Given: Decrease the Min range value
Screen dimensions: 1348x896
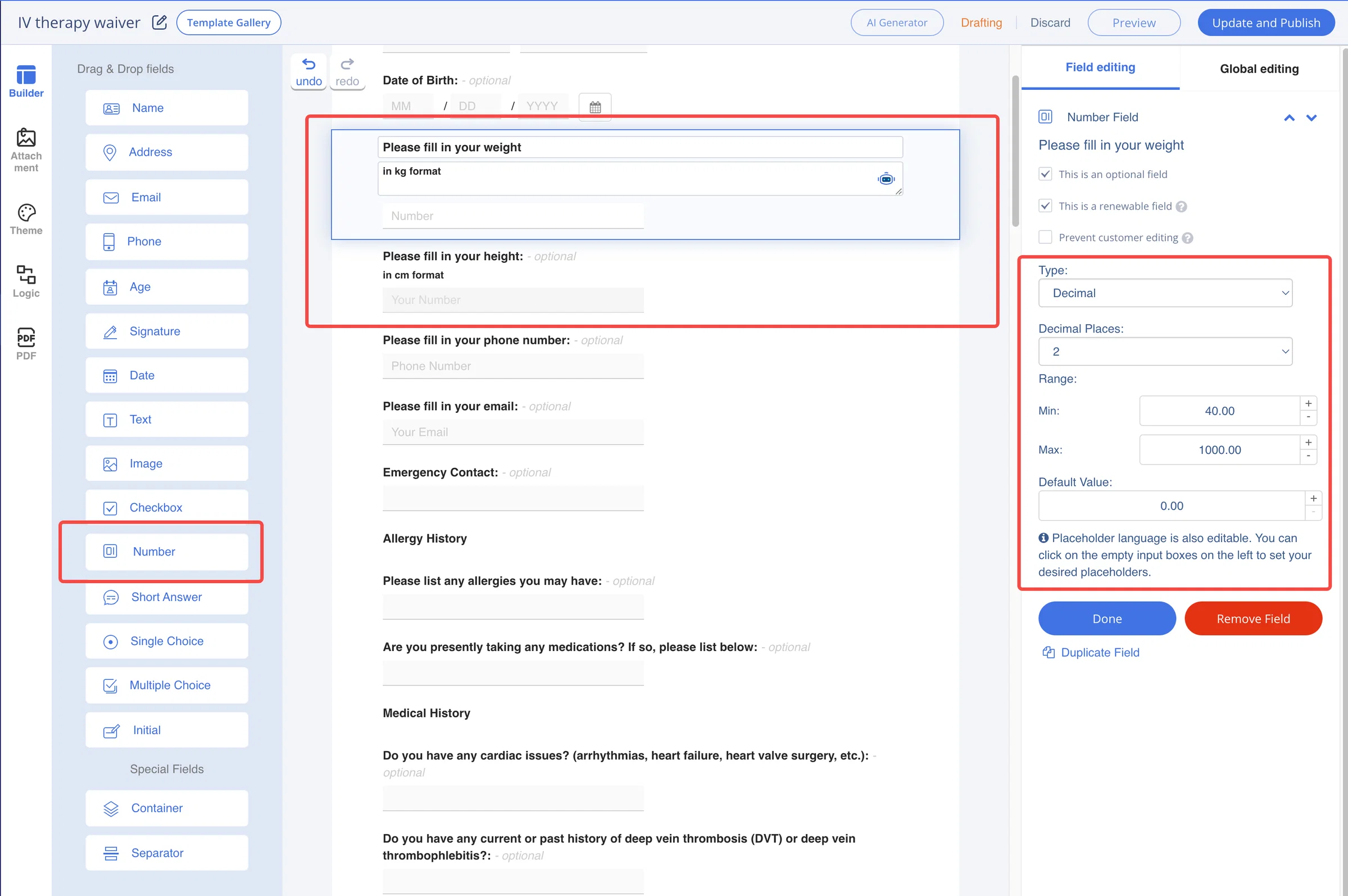Looking at the screenshot, I should point(1308,418).
